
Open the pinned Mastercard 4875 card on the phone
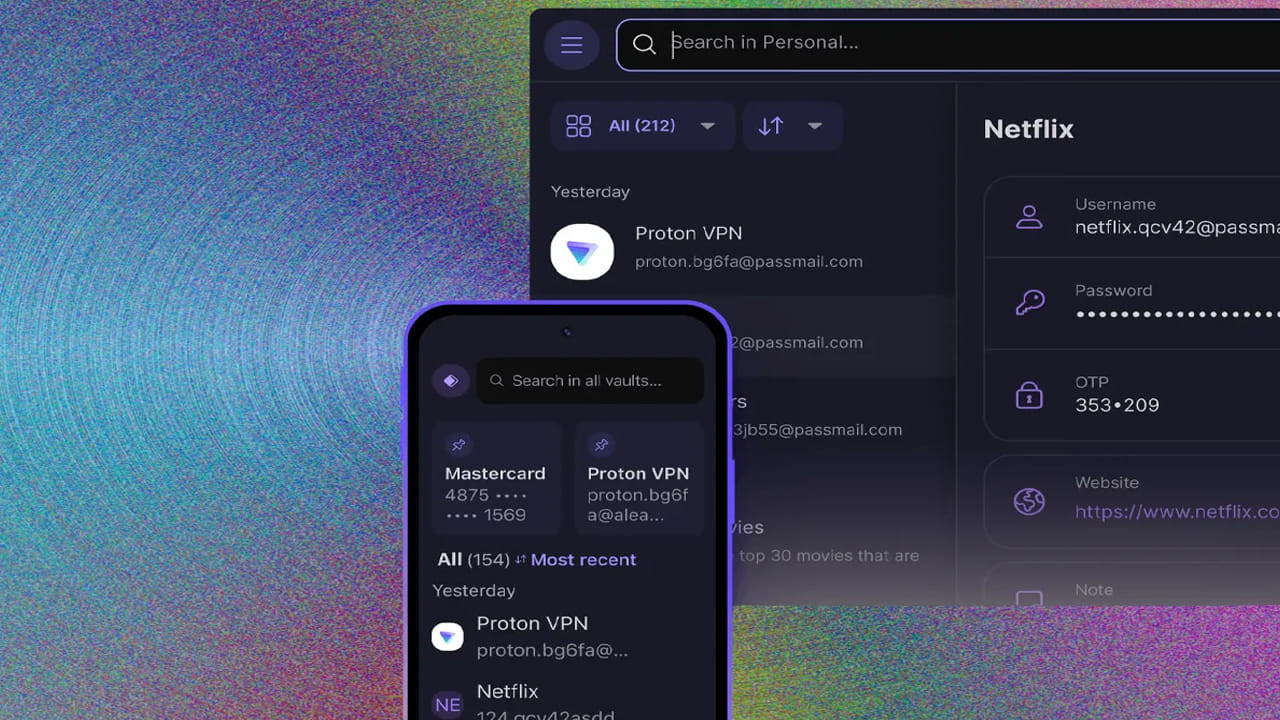coord(497,478)
